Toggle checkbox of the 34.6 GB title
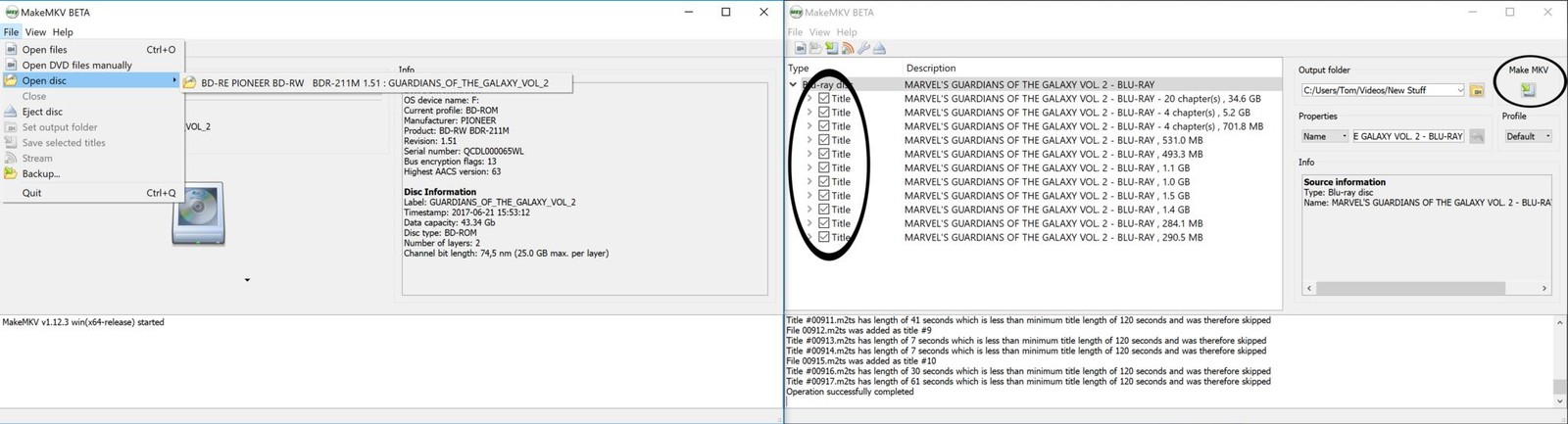The image size is (1568, 424). [x=824, y=99]
